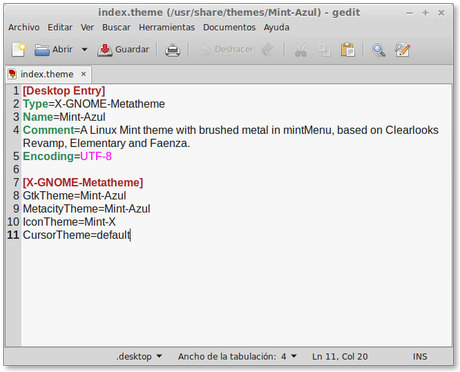Click the Deshacer undo button
460x372 pixels.
coord(227,50)
